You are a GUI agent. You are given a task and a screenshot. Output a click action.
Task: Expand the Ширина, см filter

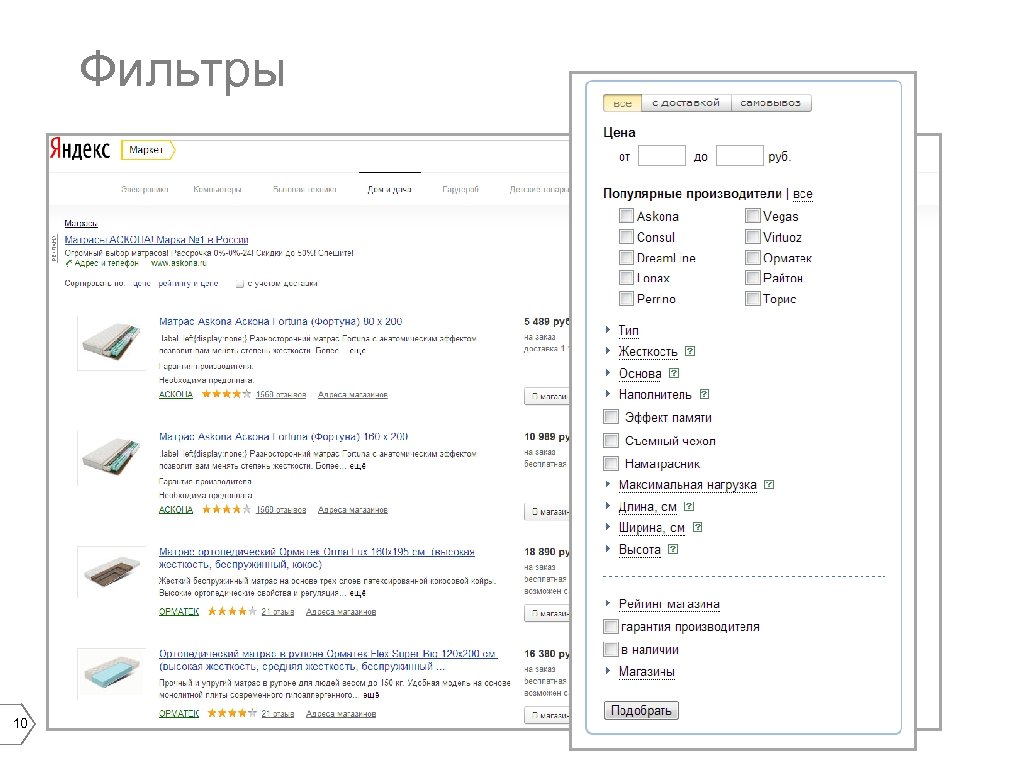(652, 528)
